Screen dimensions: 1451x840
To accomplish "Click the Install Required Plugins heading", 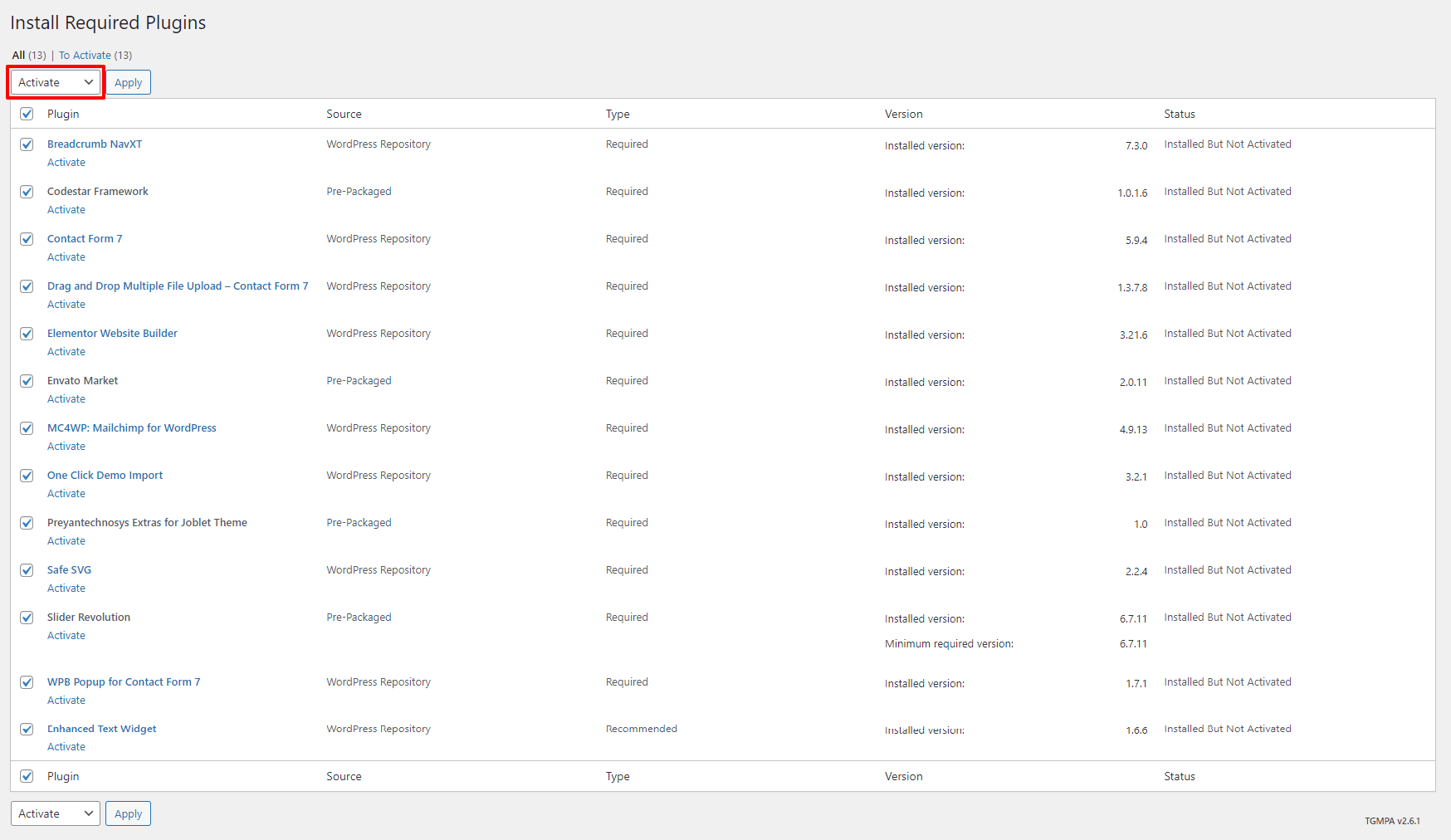I will pyautogui.click(x=108, y=22).
